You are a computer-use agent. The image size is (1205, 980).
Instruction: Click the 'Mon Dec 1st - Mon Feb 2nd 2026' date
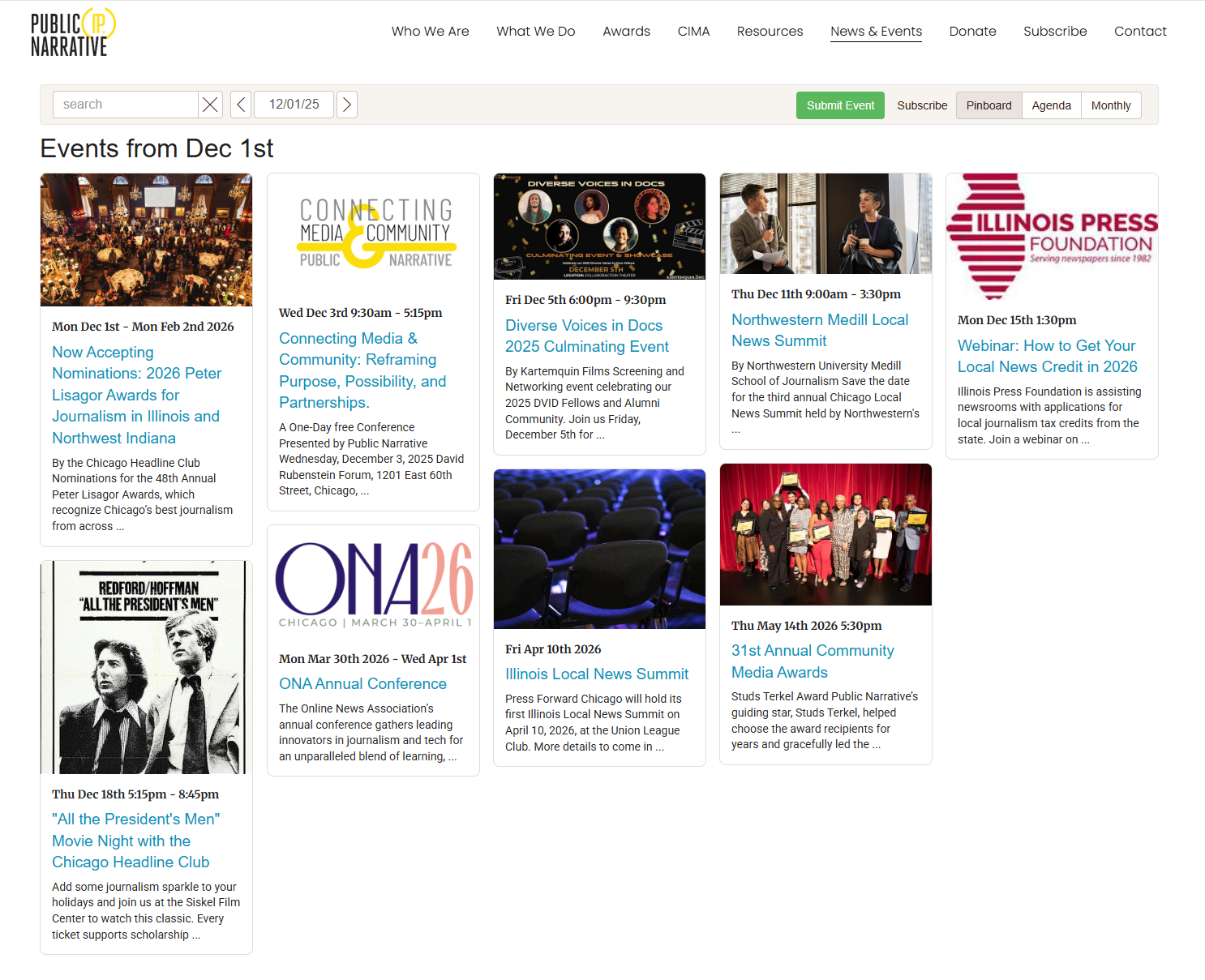tap(143, 327)
